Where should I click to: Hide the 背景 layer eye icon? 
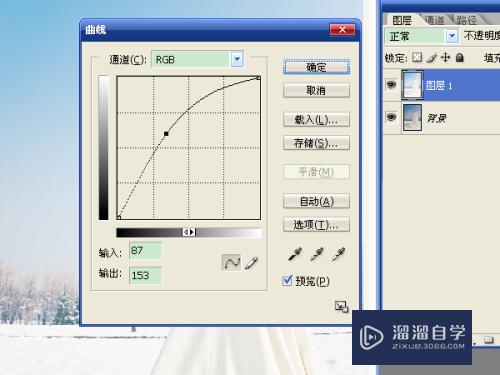pos(391,117)
